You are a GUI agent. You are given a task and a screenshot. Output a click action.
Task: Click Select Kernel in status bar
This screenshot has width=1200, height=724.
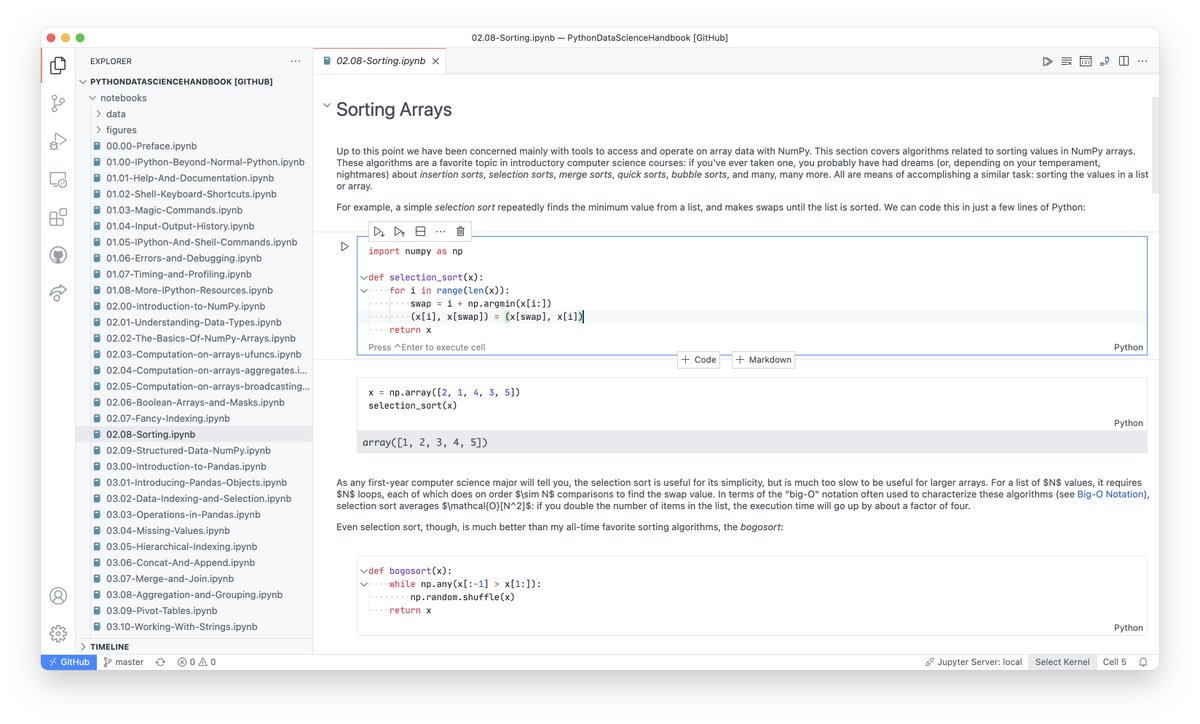pyautogui.click(x=1060, y=662)
